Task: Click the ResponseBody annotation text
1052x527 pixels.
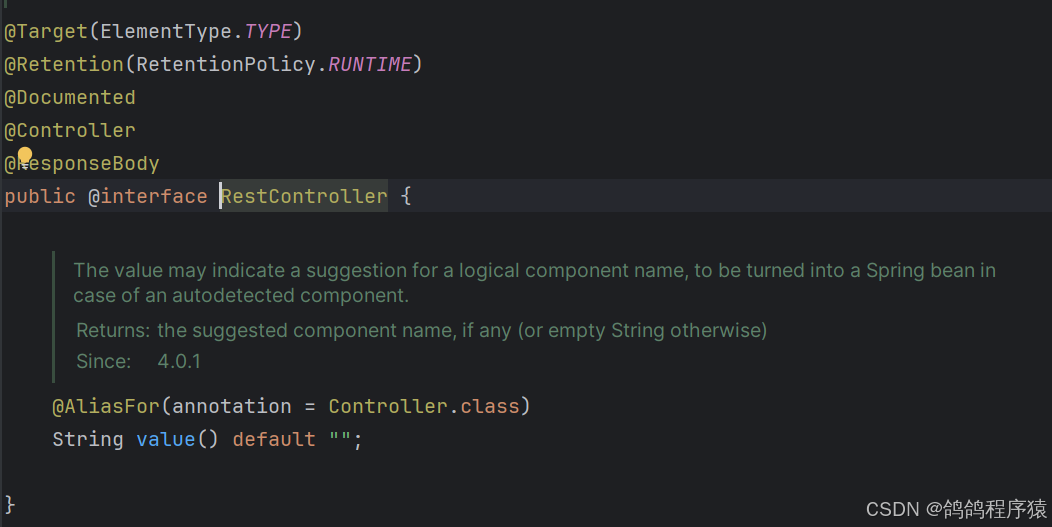Action: (88, 164)
